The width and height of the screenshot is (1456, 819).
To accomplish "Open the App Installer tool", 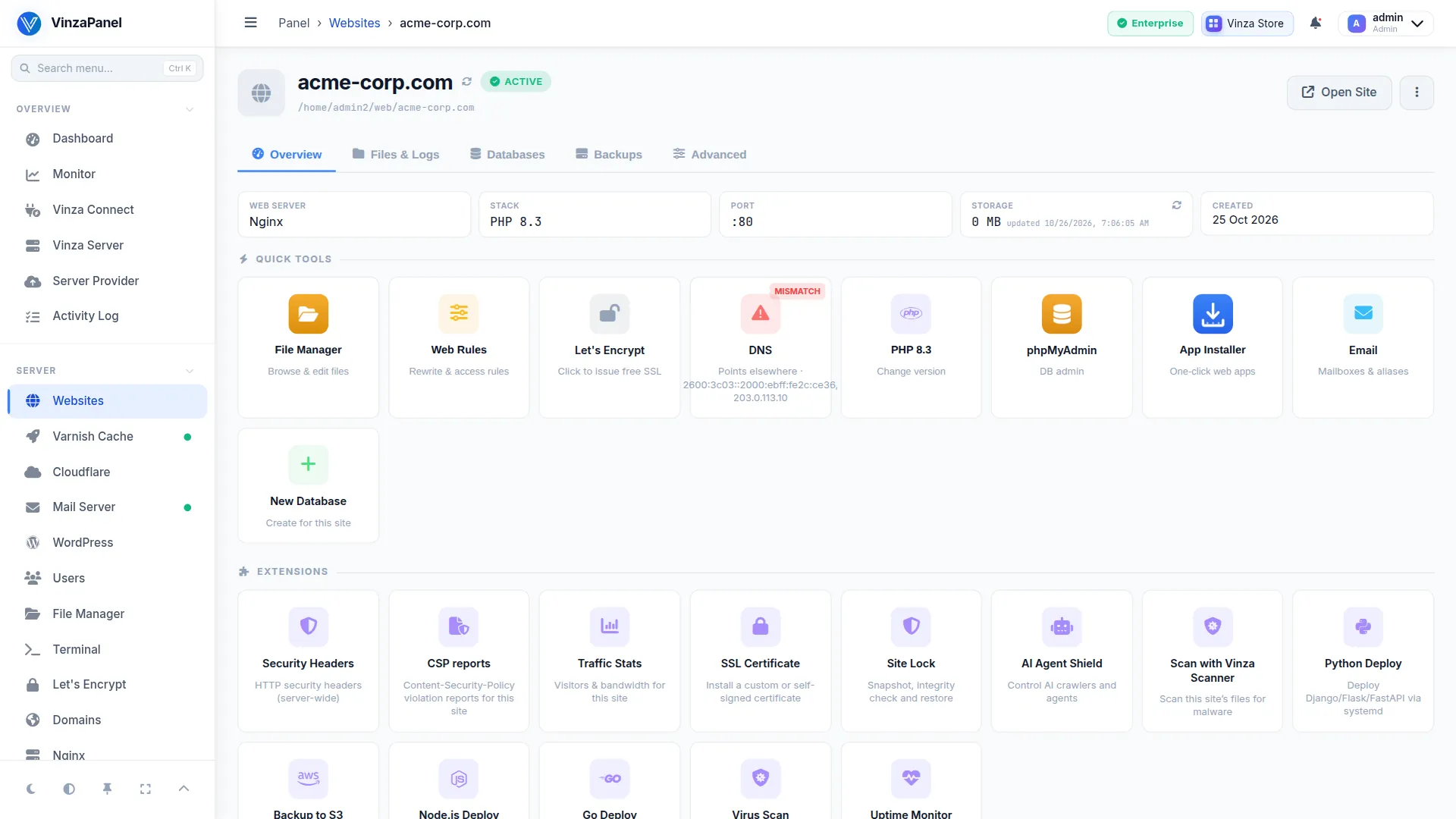I will tap(1212, 347).
